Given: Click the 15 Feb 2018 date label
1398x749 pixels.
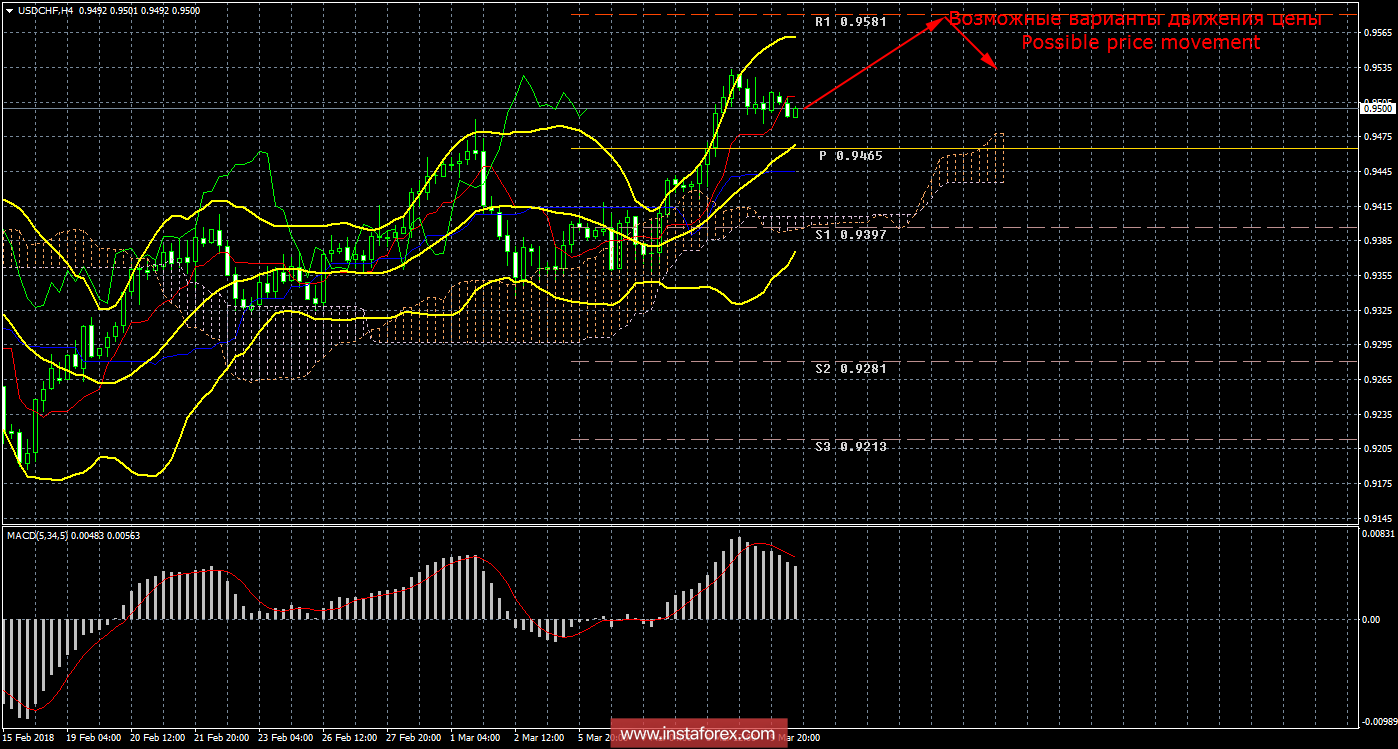Looking at the screenshot, I should [28, 738].
